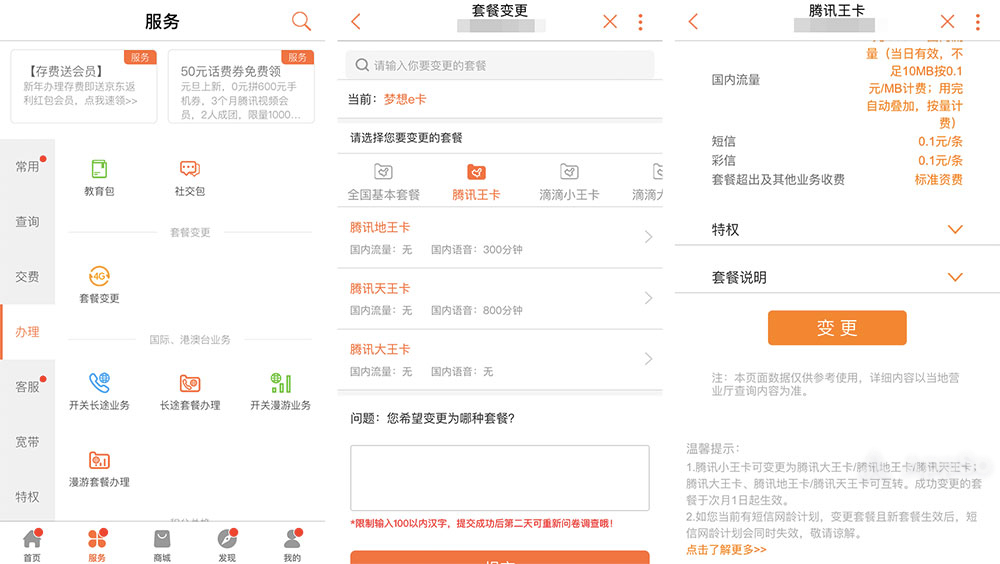The width and height of the screenshot is (1000, 564).
Task: Go back from the 腾讯王卡 screen
Action: [x=693, y=22]
